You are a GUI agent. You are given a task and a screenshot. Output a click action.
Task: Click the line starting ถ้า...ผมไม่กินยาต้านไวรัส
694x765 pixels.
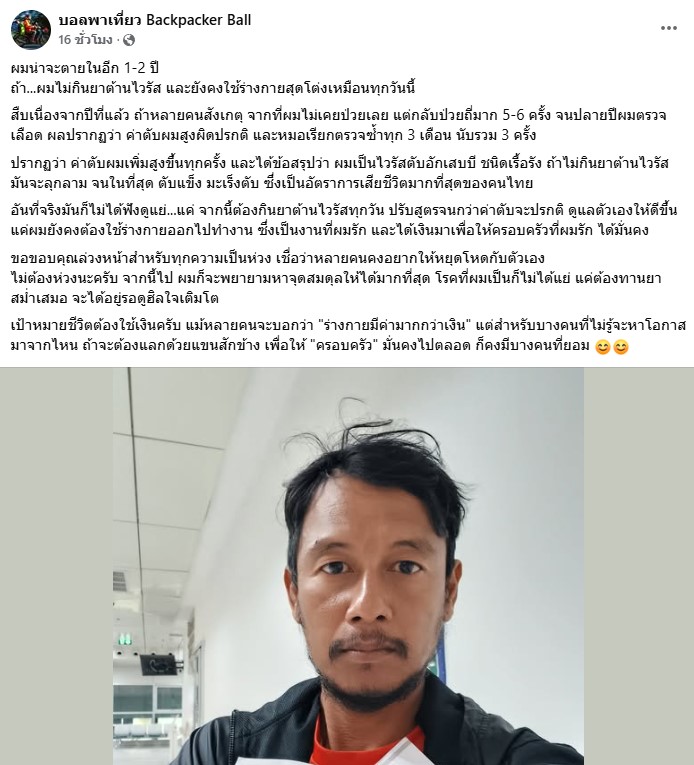click(213, 88)
